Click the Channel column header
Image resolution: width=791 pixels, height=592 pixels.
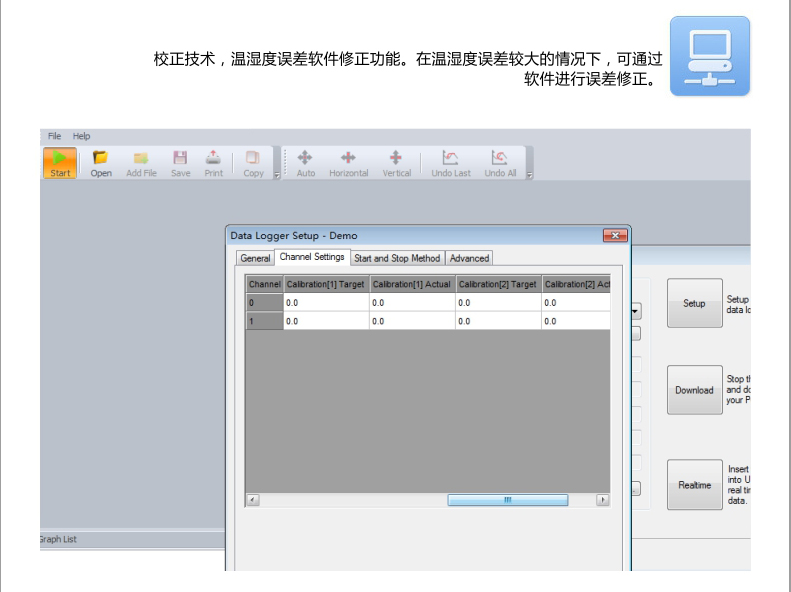click(x=264, y=284)
